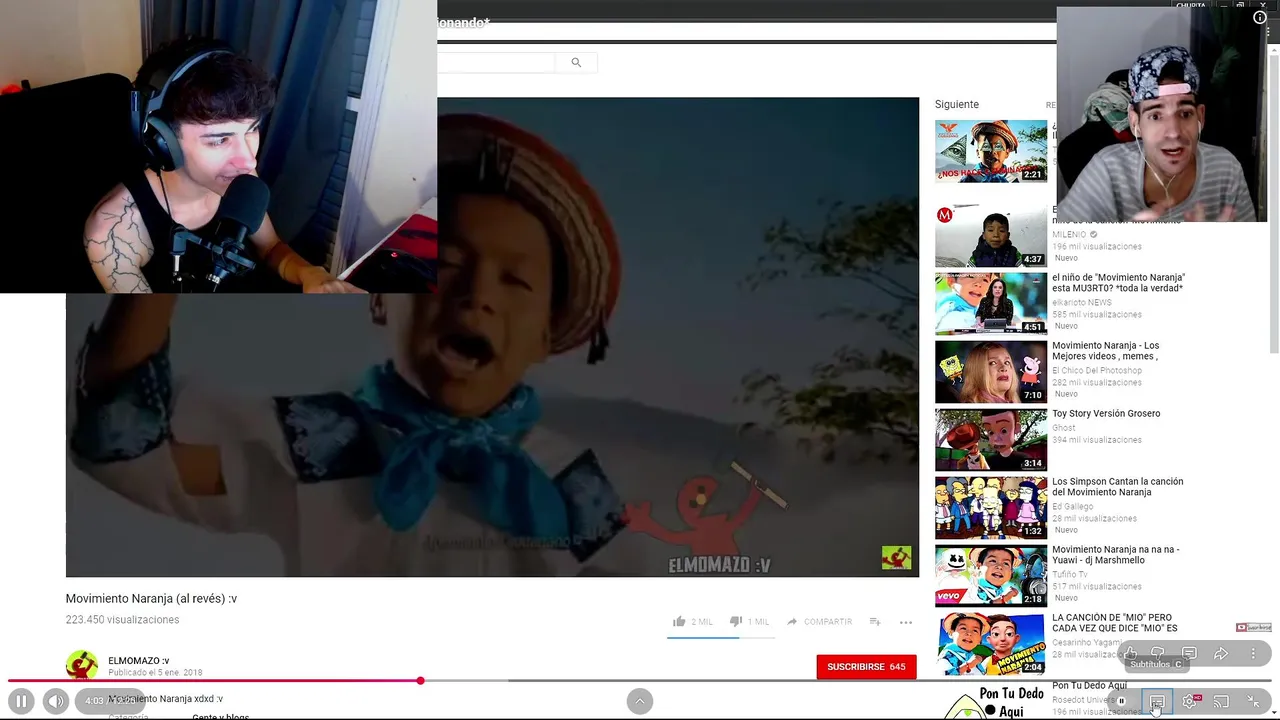Click the subscribe watermark beside suggested videos
1280x720 pixels.
(1254, 627)
